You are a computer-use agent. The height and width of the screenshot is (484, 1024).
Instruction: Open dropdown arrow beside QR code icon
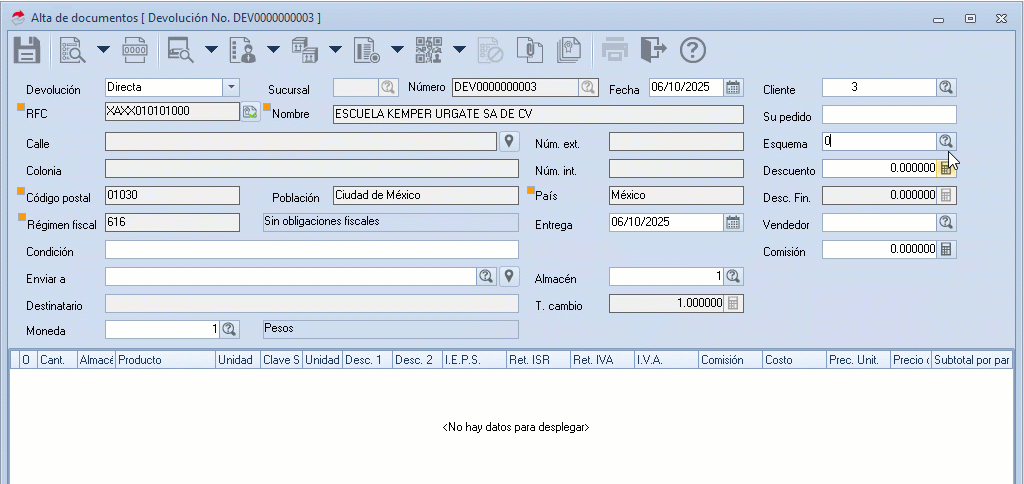(x=459, y=49)
